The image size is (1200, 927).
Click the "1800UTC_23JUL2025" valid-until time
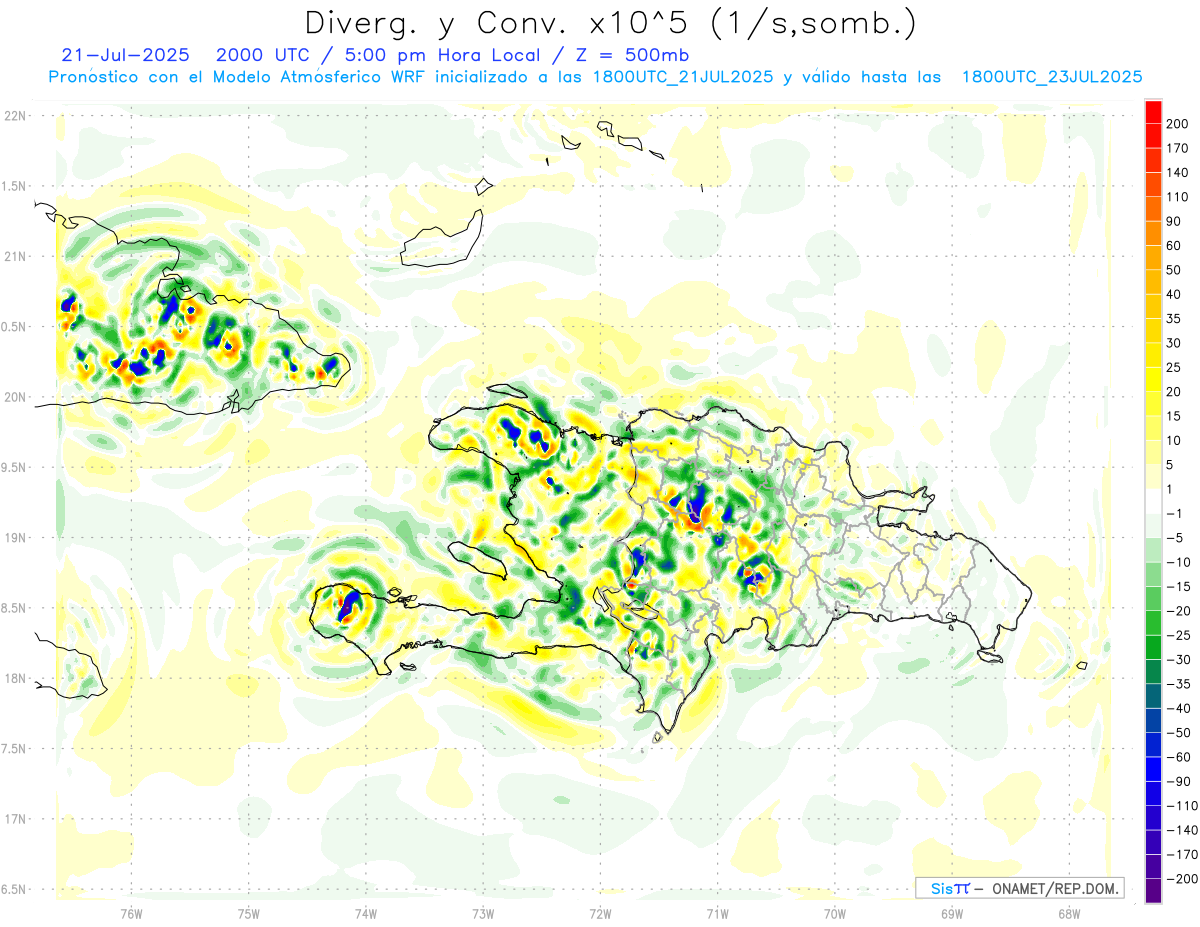coord(1051,77)
